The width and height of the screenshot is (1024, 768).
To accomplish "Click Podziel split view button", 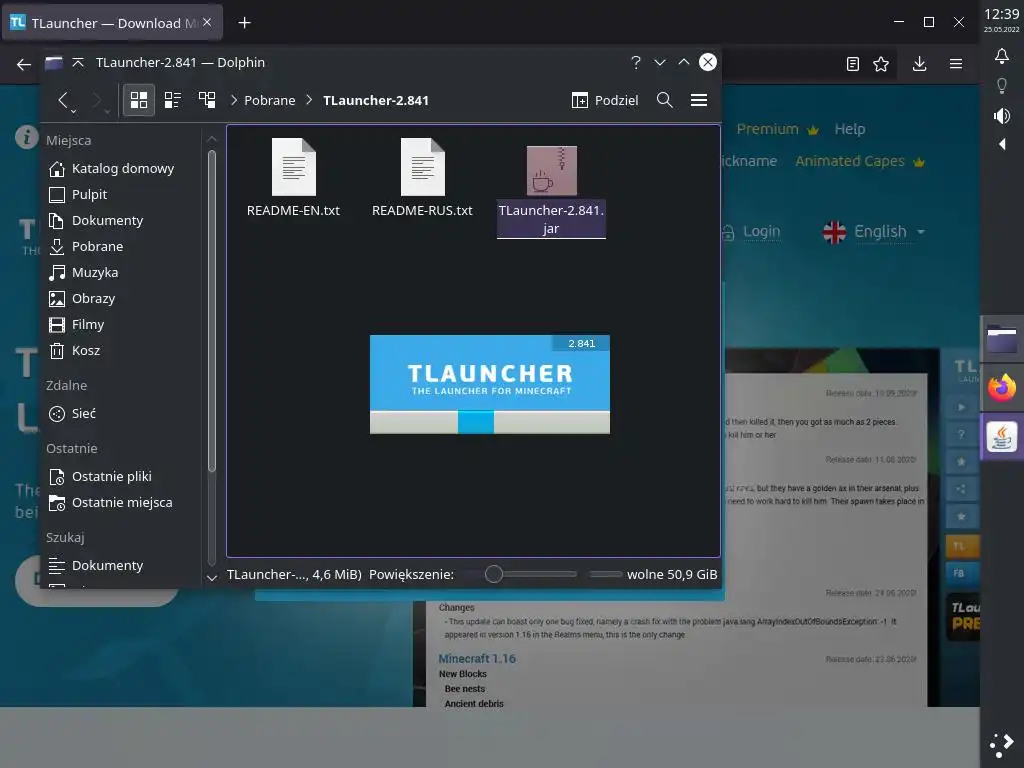I will click(605, 100).
